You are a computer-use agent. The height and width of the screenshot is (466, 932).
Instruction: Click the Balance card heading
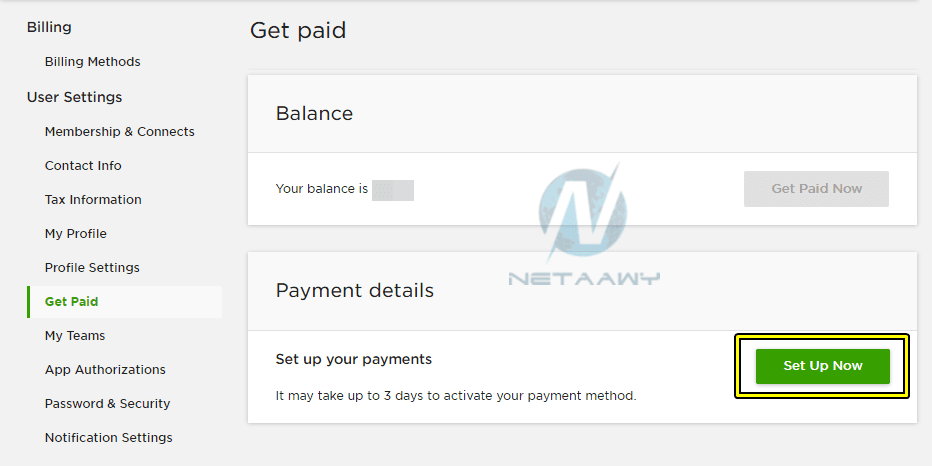coord(314,113)
